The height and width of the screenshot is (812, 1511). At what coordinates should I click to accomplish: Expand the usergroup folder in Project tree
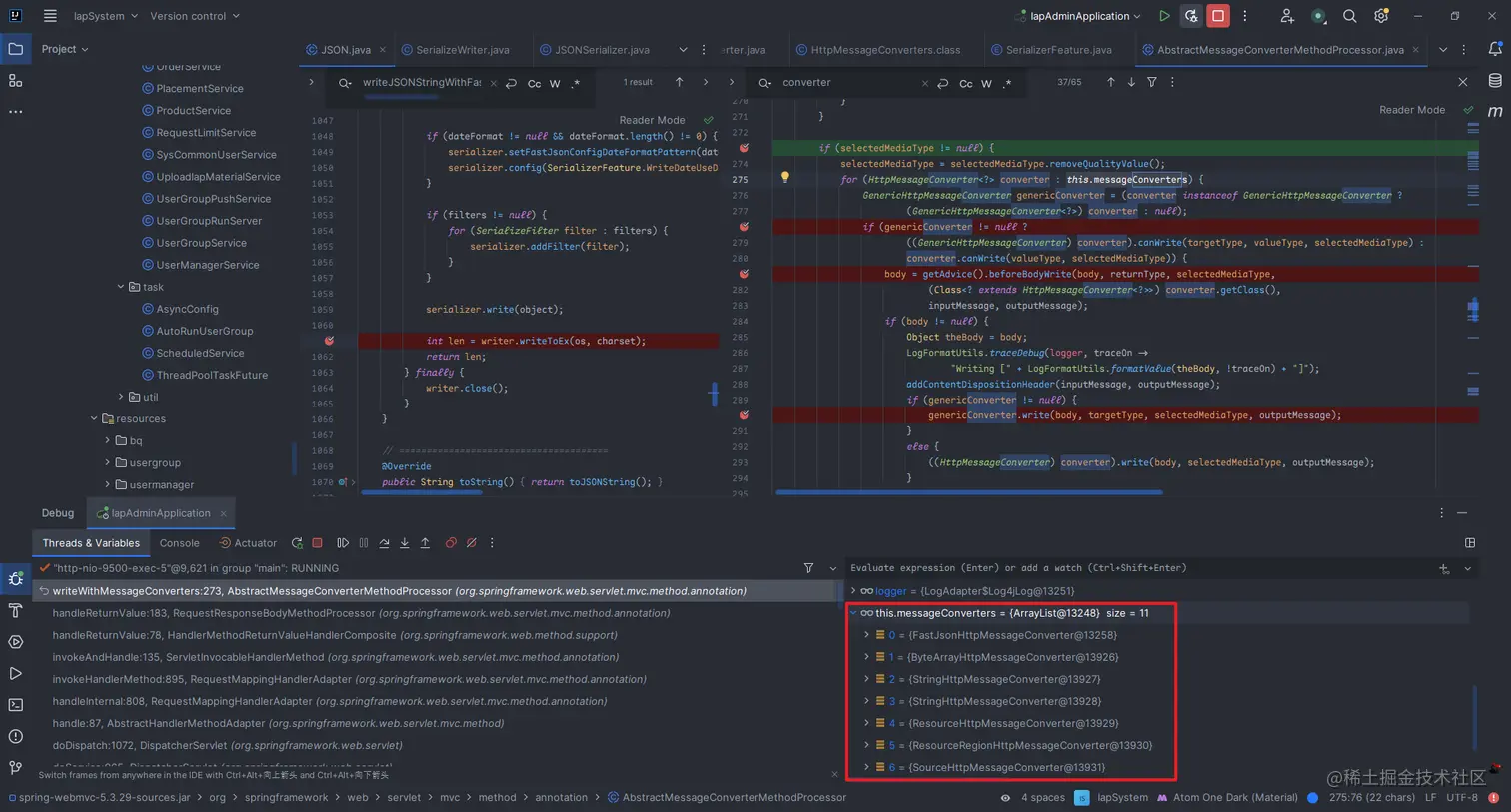tap(108, 462)
